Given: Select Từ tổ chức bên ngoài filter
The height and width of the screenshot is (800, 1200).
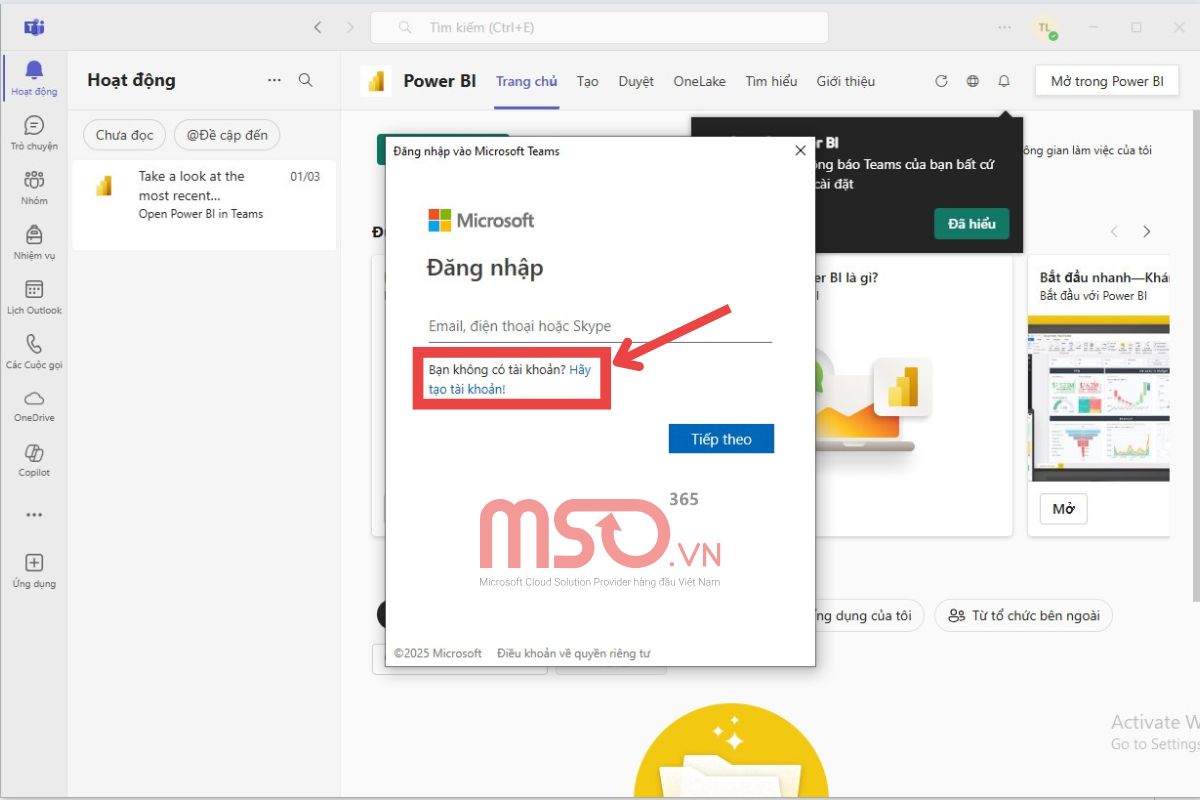Looking at the screenshot, I should tap(1024, 615).
